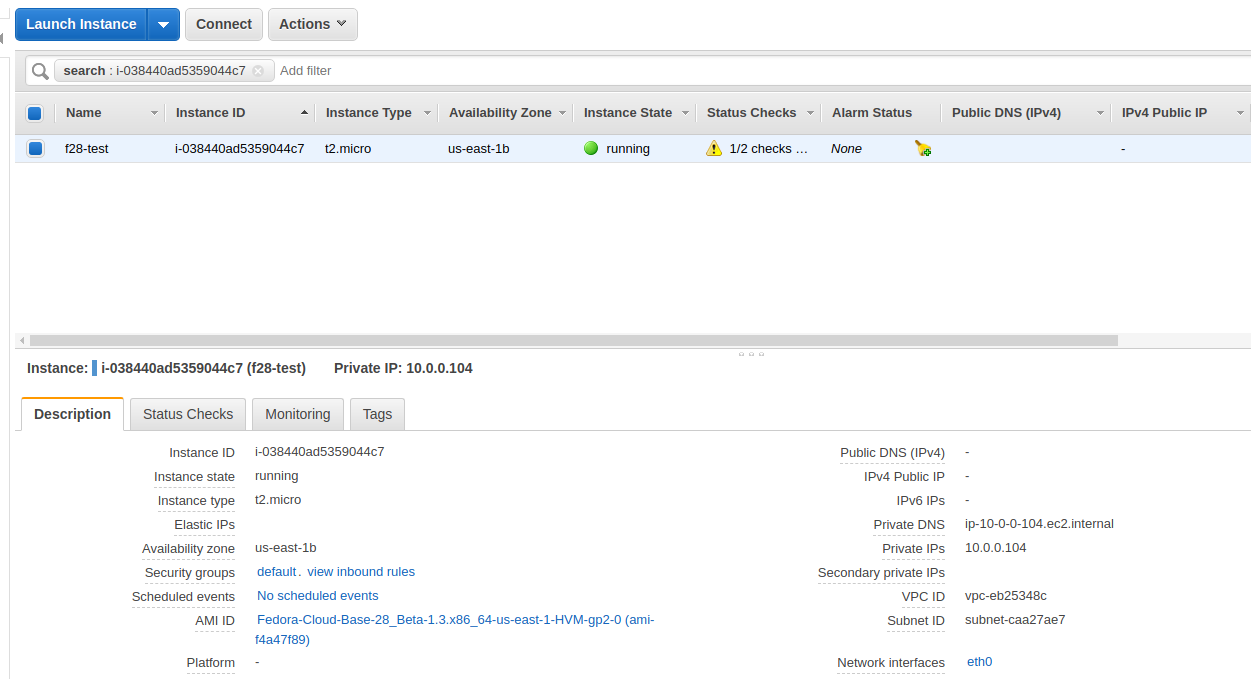Image resolution: width=1251 pixels, height=679 pixels.
Task: Click the green running state indicator
Action: pyautogui.click(x=591, y=148)
